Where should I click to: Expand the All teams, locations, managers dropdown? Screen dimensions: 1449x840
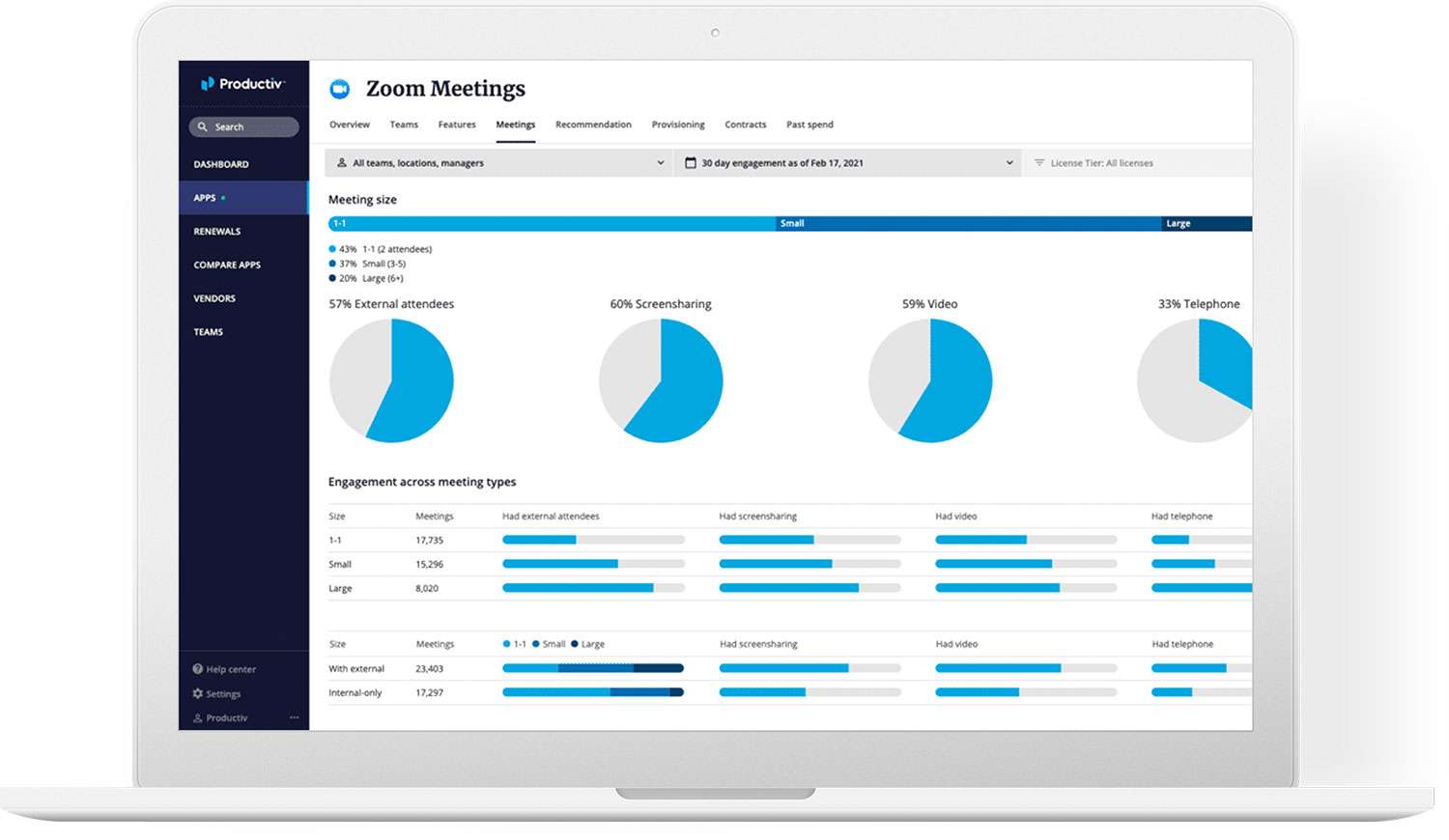499,163
